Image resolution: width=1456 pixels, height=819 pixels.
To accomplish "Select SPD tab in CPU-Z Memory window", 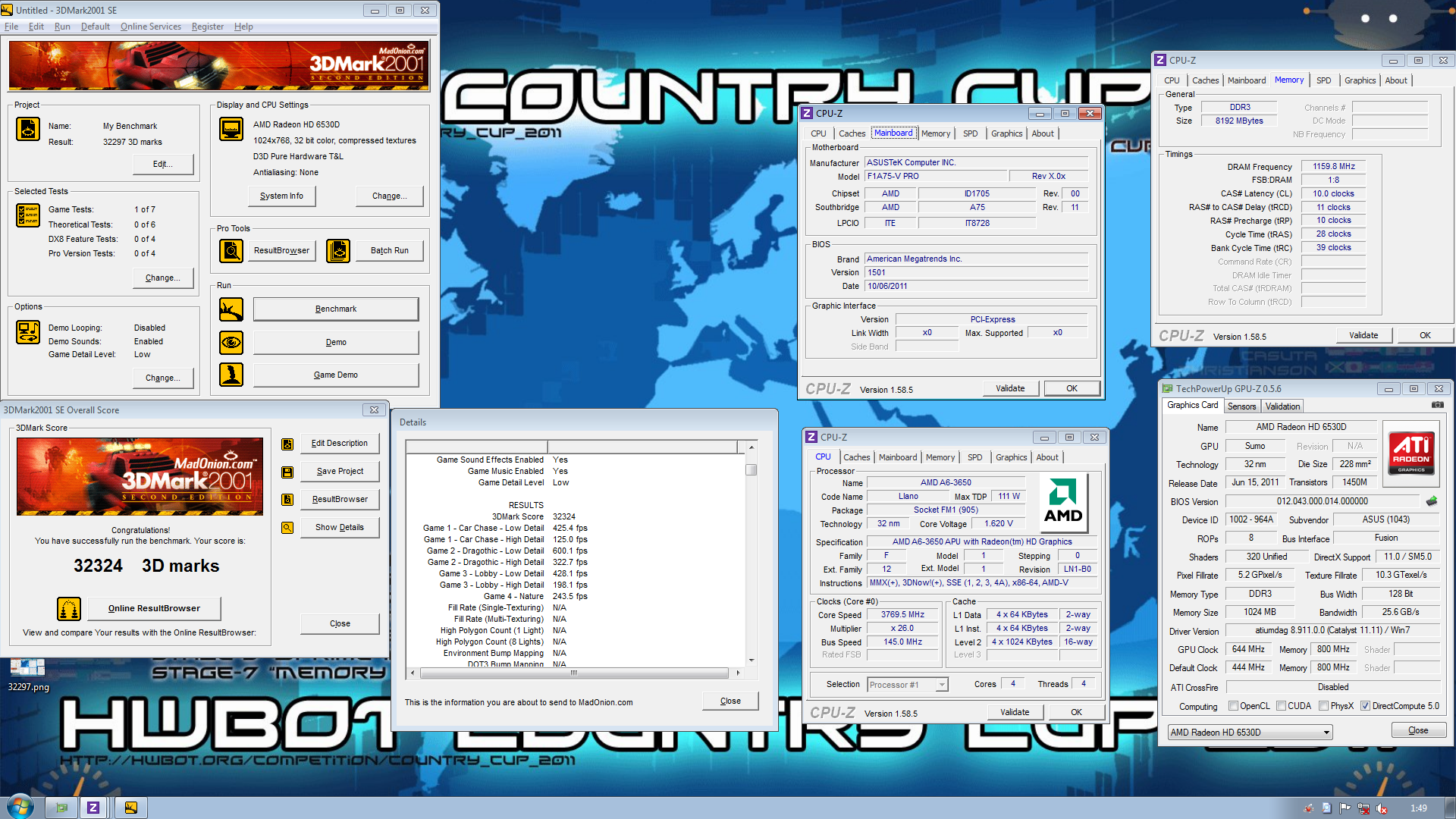I will [x=1323, y=80].
